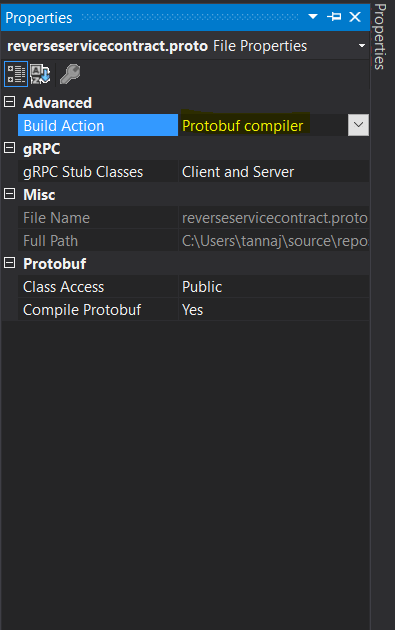The image size is (395, 630).
Task: Close the Properties panel
Action: [355, 17]
